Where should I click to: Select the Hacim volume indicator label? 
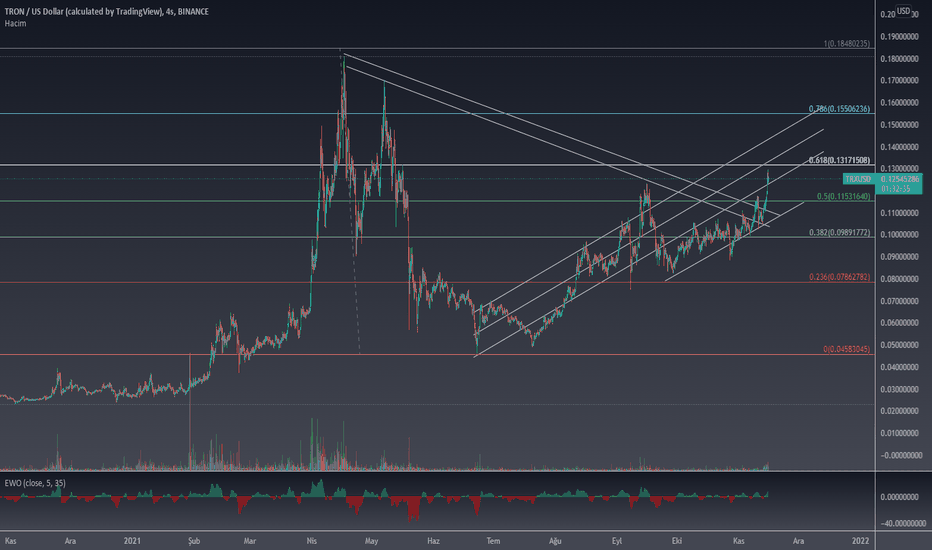click(x=15, y=23)
